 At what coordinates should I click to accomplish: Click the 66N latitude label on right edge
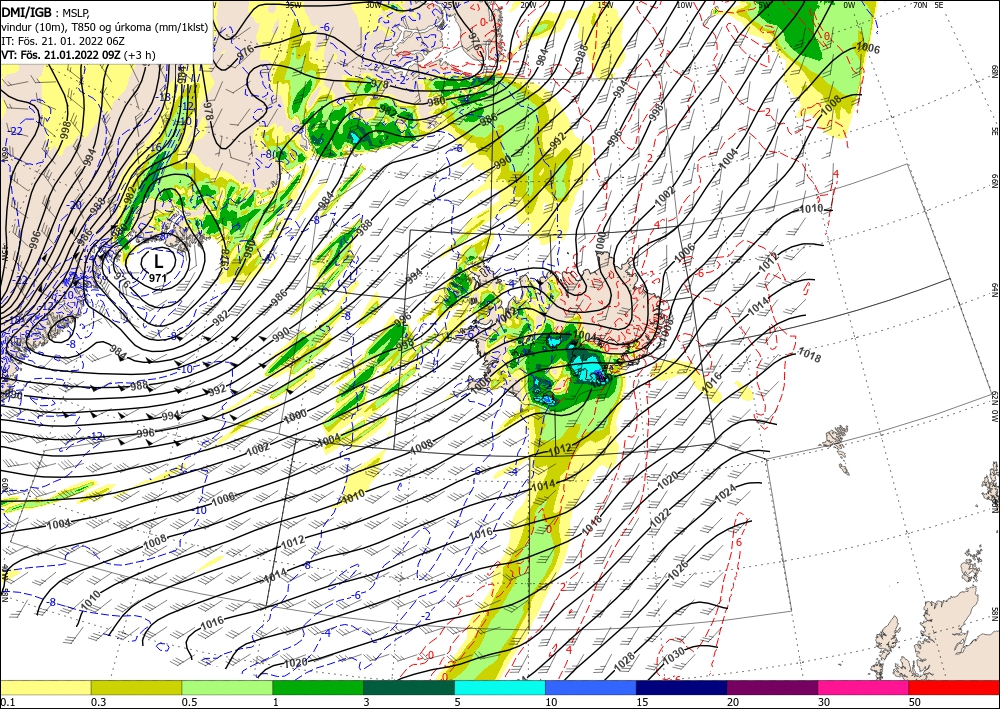[994, 182]
